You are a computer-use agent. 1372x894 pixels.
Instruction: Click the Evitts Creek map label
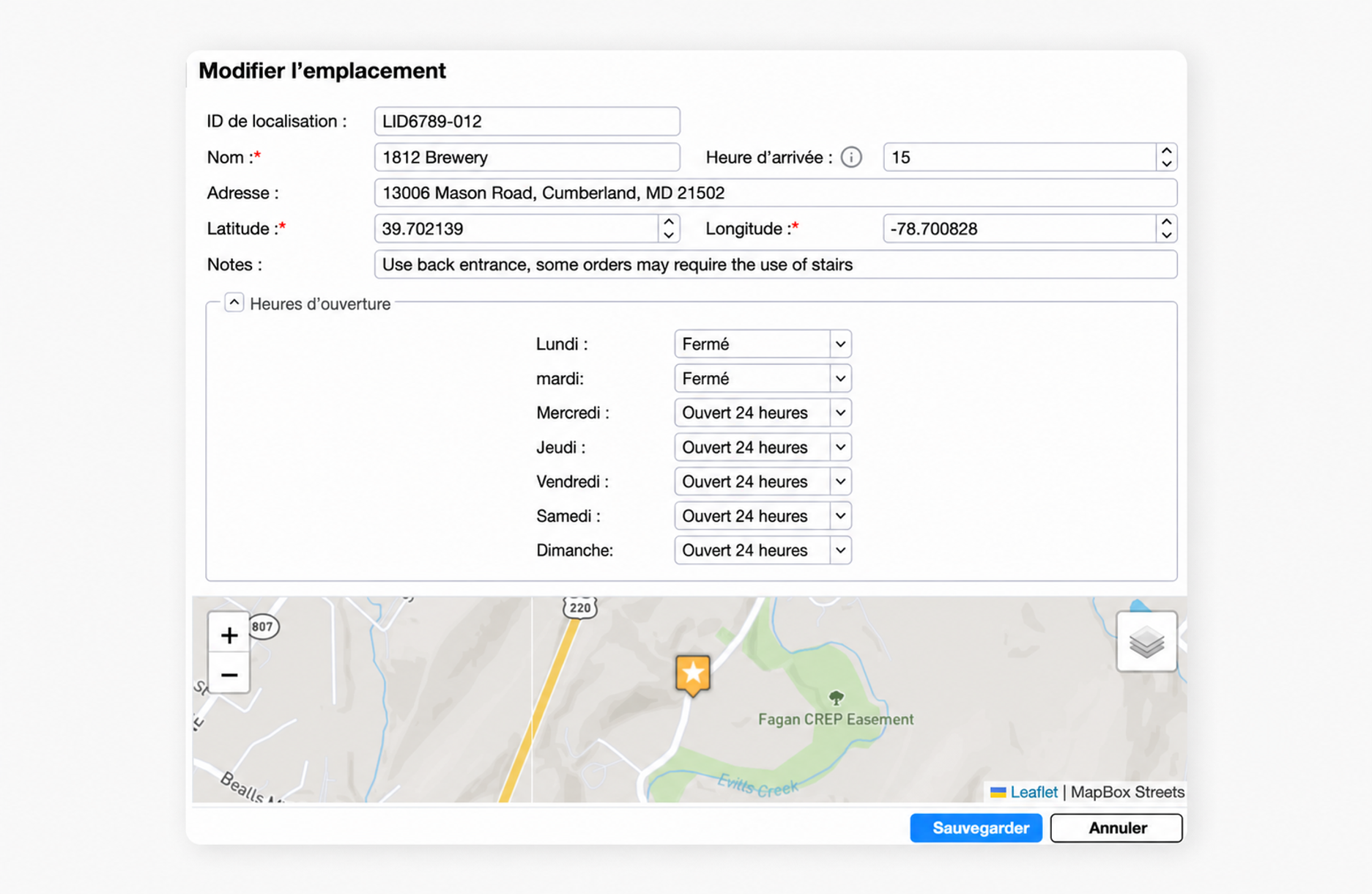757,786
